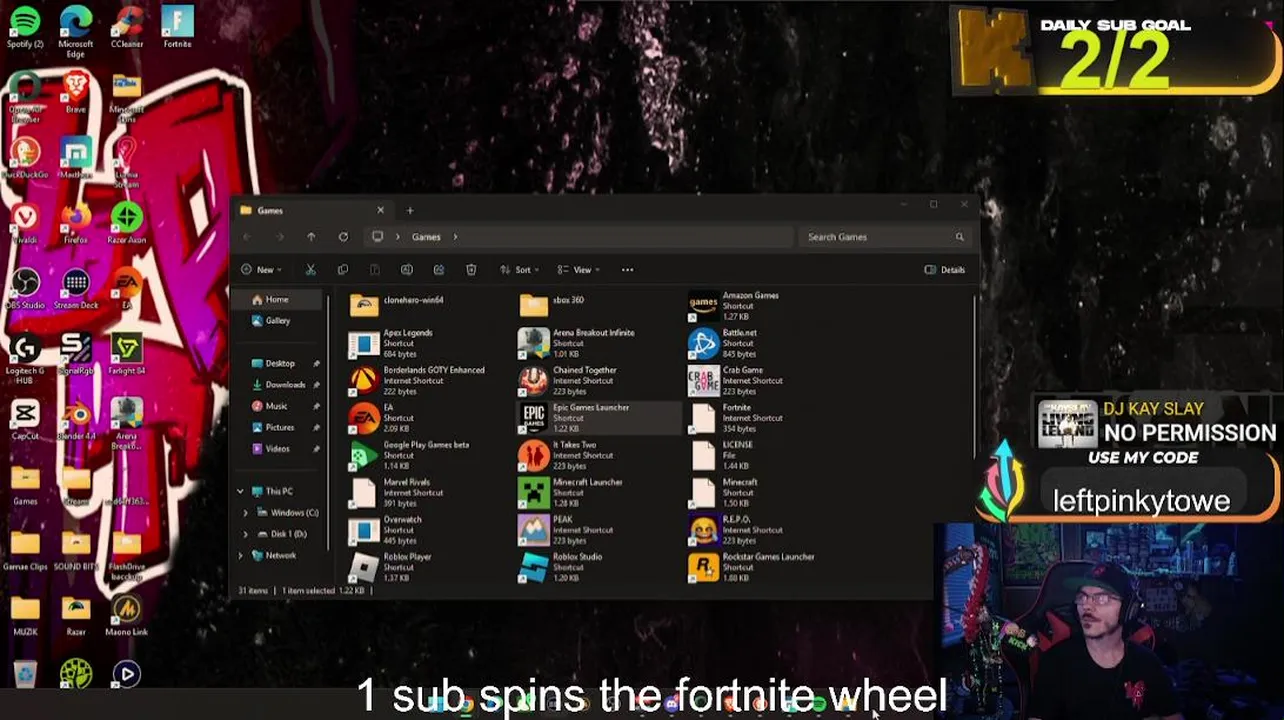This screenshot has height=720, width=1284.
Task: Select Brave browser desktop icon
Action: (76, 92)
